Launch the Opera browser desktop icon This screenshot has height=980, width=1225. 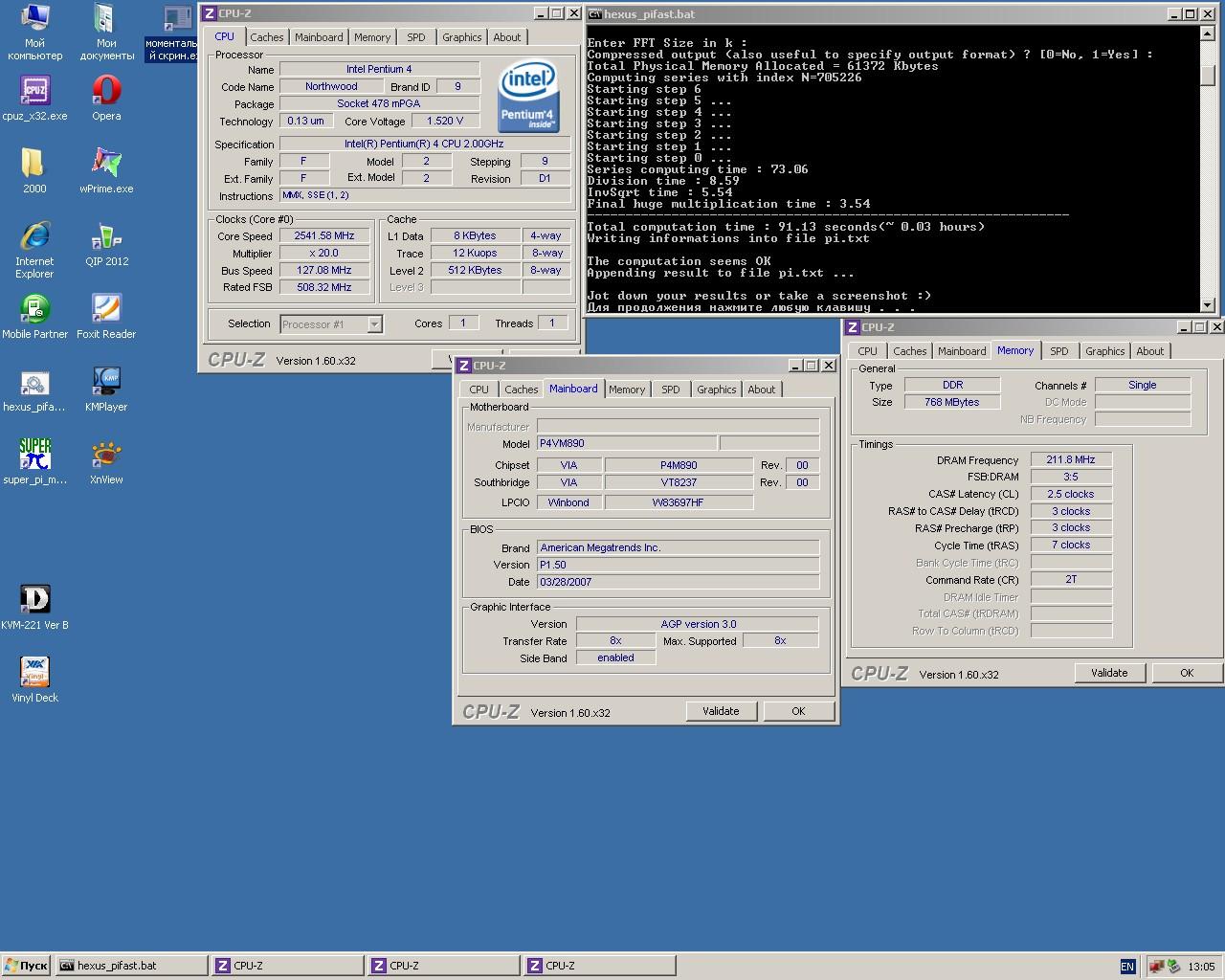point(106,98)
